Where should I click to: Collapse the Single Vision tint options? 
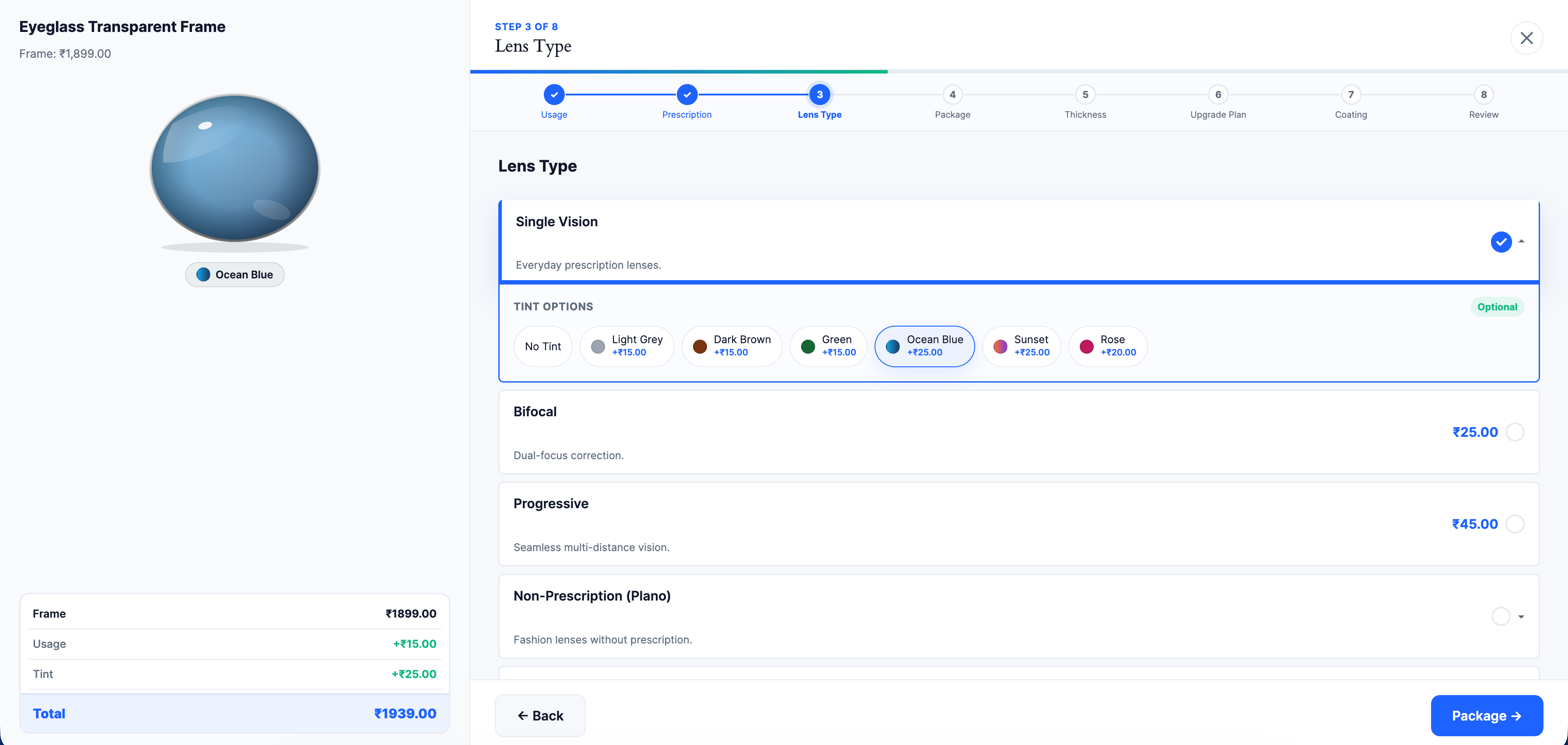[x=1521, y=242]
